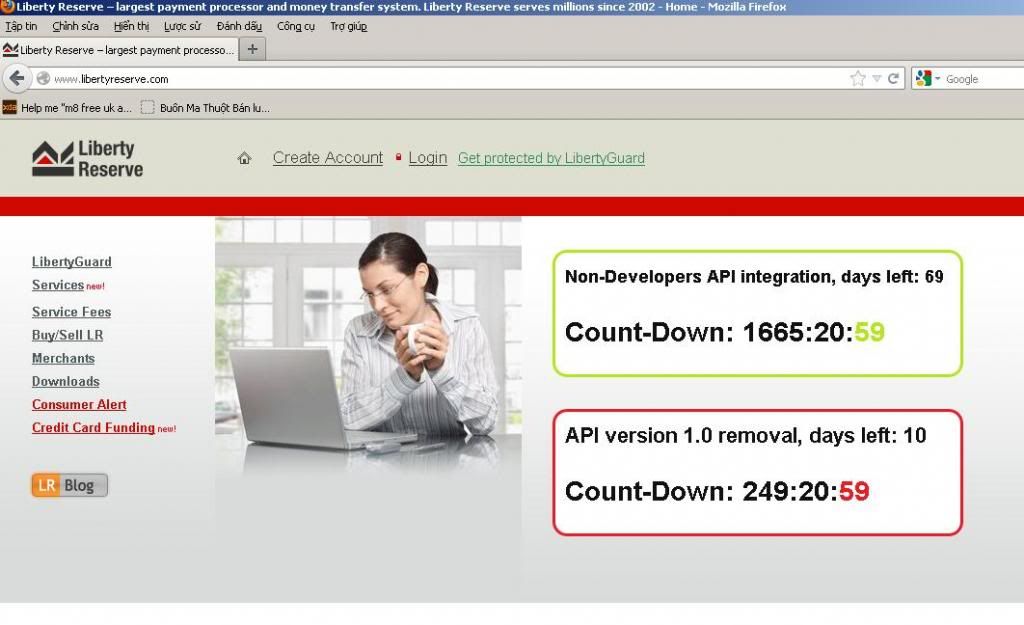
Task: Click the Login link
Action: (427, 158)
